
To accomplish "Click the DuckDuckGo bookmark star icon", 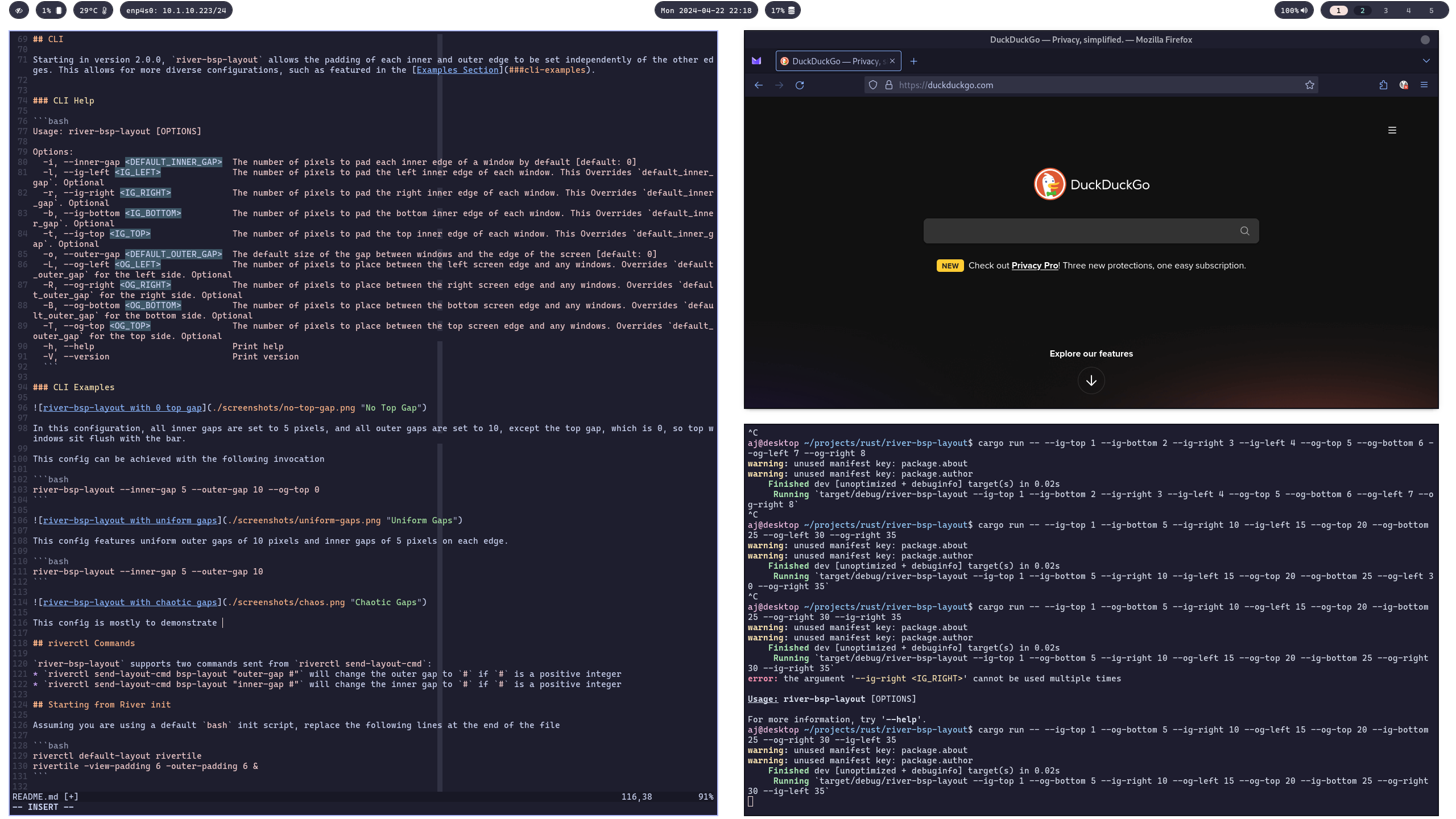I will (1310, 84).
